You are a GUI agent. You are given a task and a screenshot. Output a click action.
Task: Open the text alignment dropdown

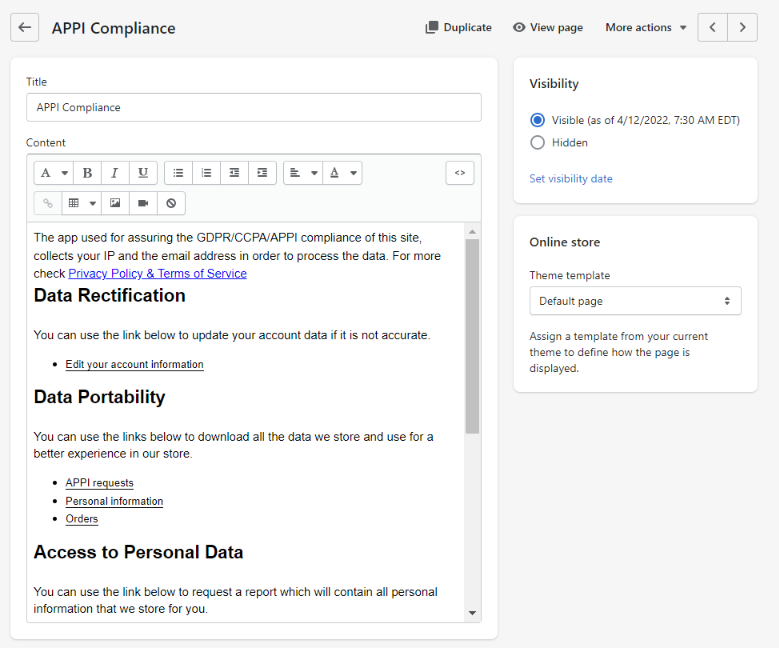point(303,173)
